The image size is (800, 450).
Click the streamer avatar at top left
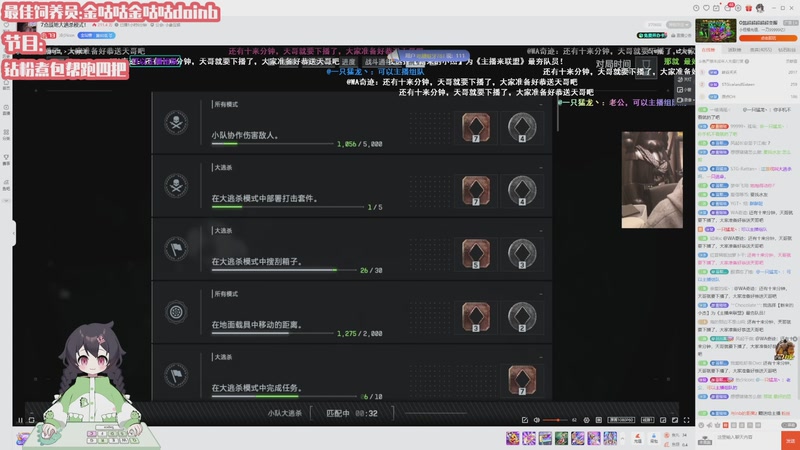pyautogui.click(x=27, y=28)
